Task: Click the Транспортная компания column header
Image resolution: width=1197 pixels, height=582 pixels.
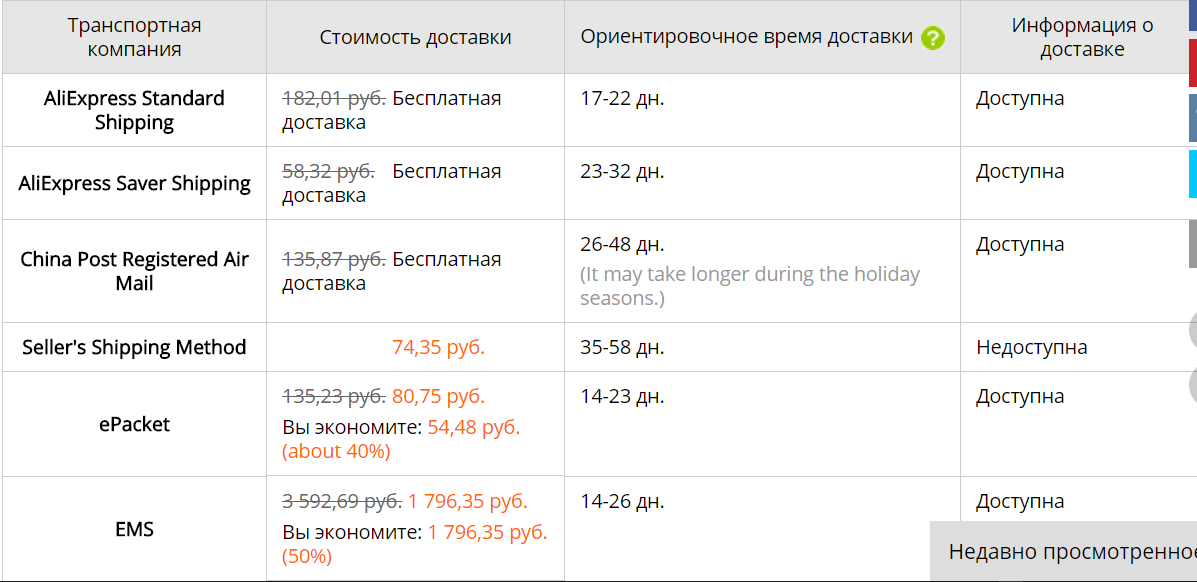Action: [134, 37]
